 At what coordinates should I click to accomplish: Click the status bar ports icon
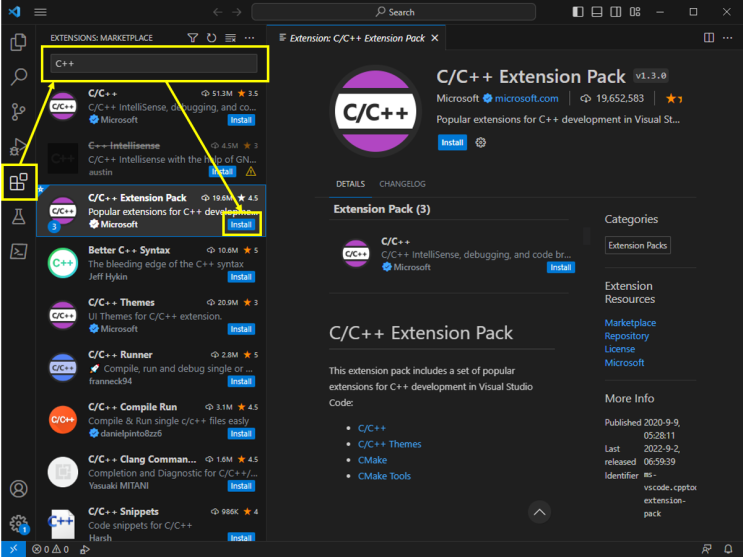point(85,549)
